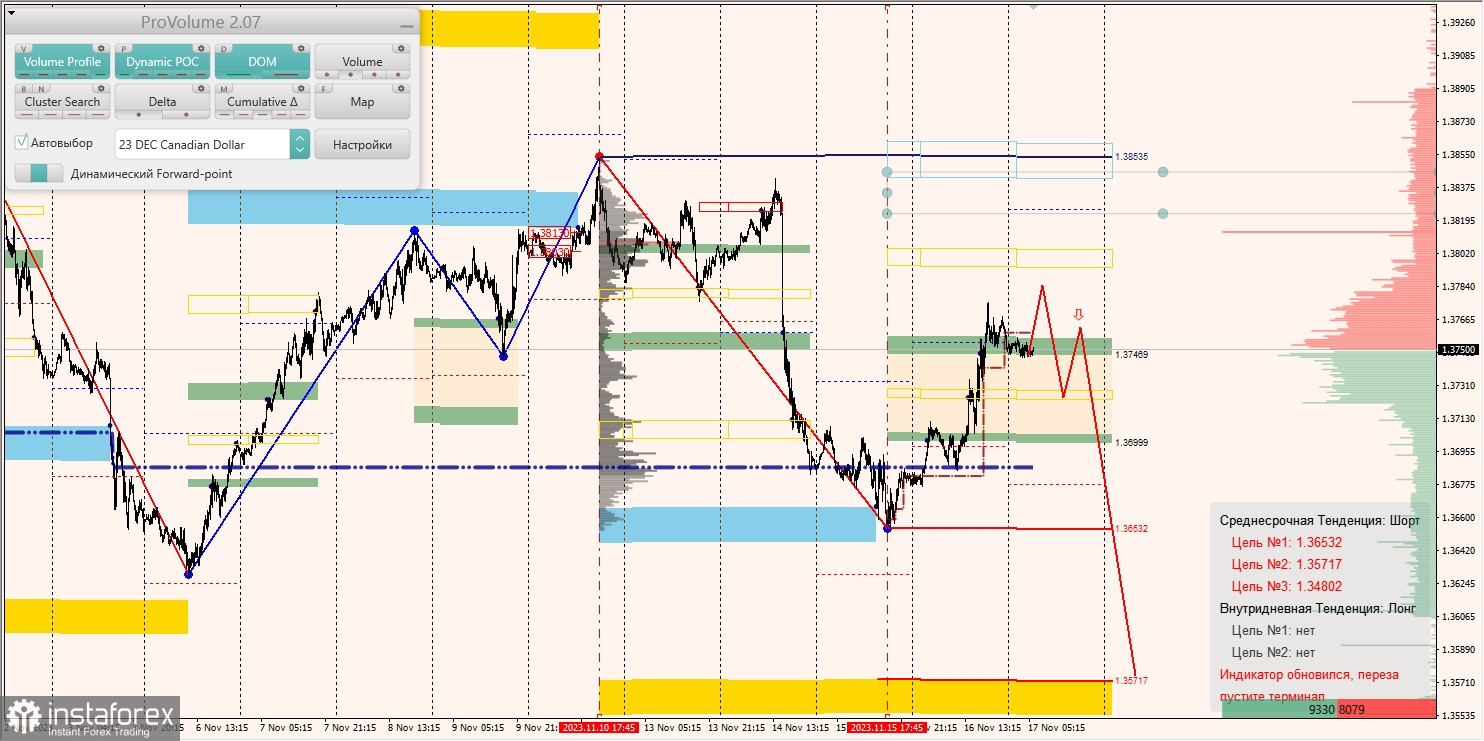1484x741 pixels.
Task: Open Настройки settings button
Action: (x=362, y=144)
